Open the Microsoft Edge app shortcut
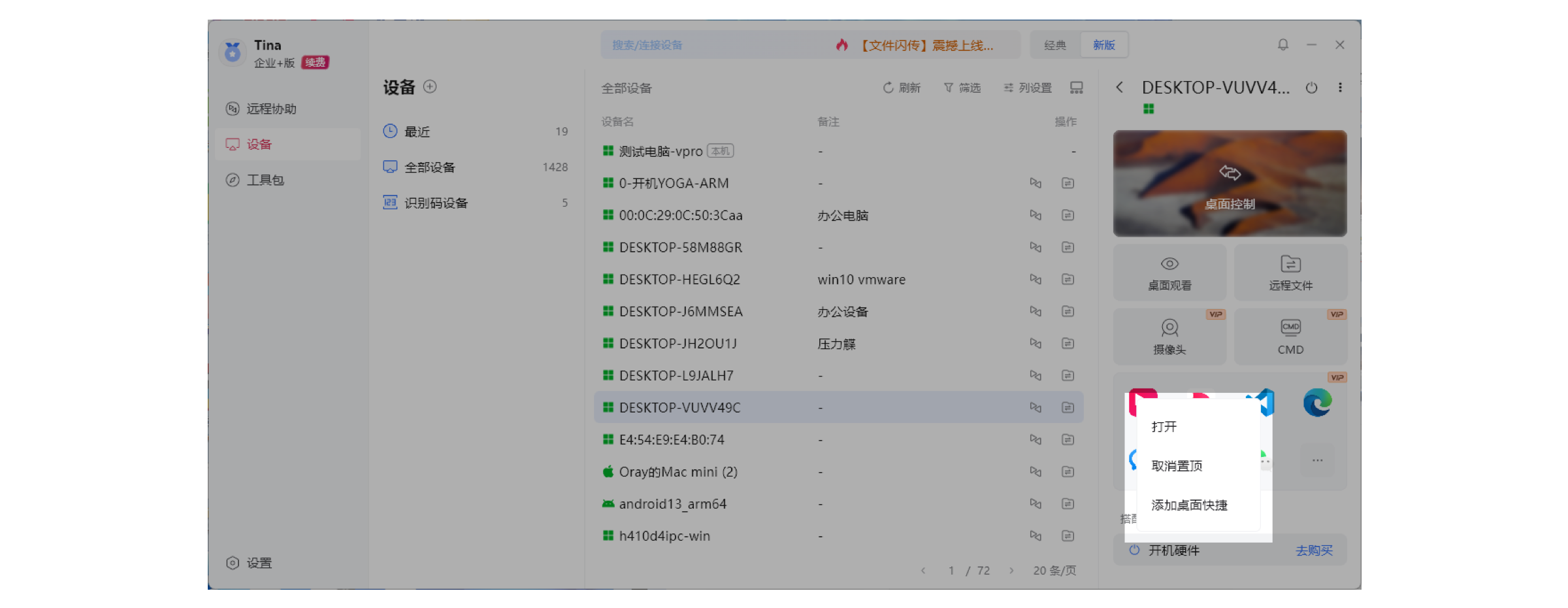Image resolution: width=1568 pixels, height=608 pixels. click(1317, 402)
